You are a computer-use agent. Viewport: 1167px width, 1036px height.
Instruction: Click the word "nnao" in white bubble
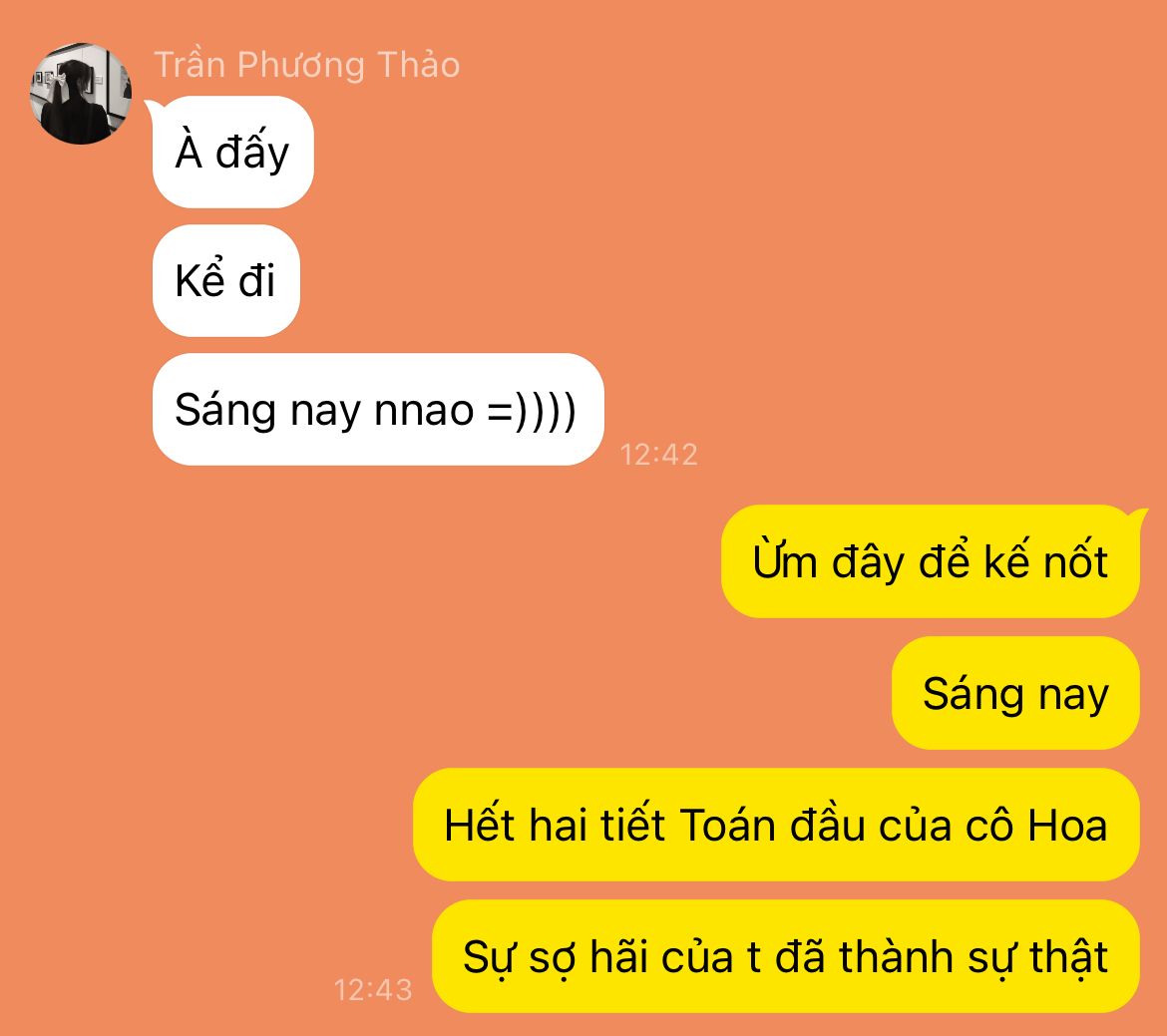coord(424,411)
